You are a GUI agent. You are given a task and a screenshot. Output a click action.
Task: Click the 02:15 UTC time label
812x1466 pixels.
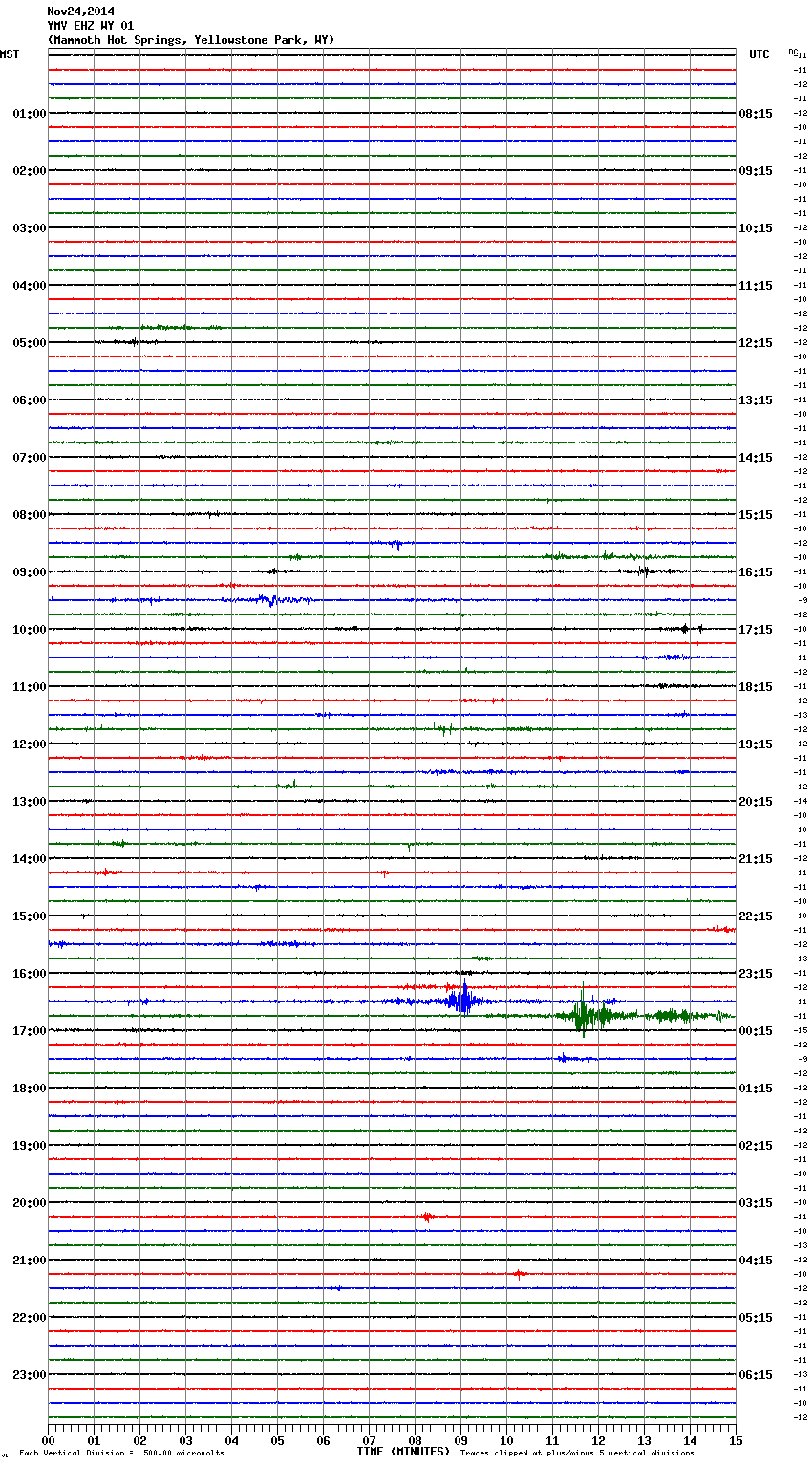point(756,1146)
